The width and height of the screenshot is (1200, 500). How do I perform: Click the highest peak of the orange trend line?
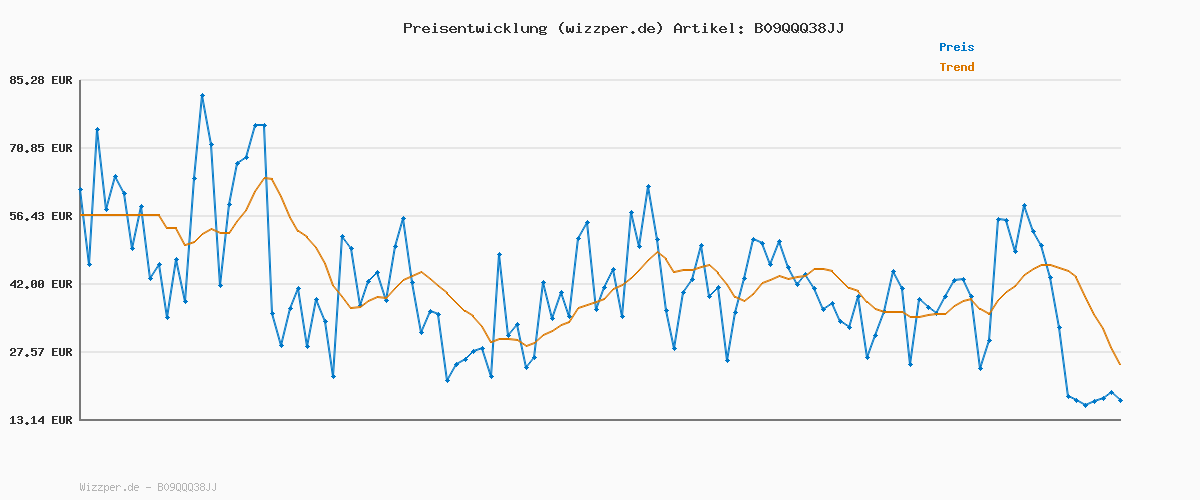point(267,178)
